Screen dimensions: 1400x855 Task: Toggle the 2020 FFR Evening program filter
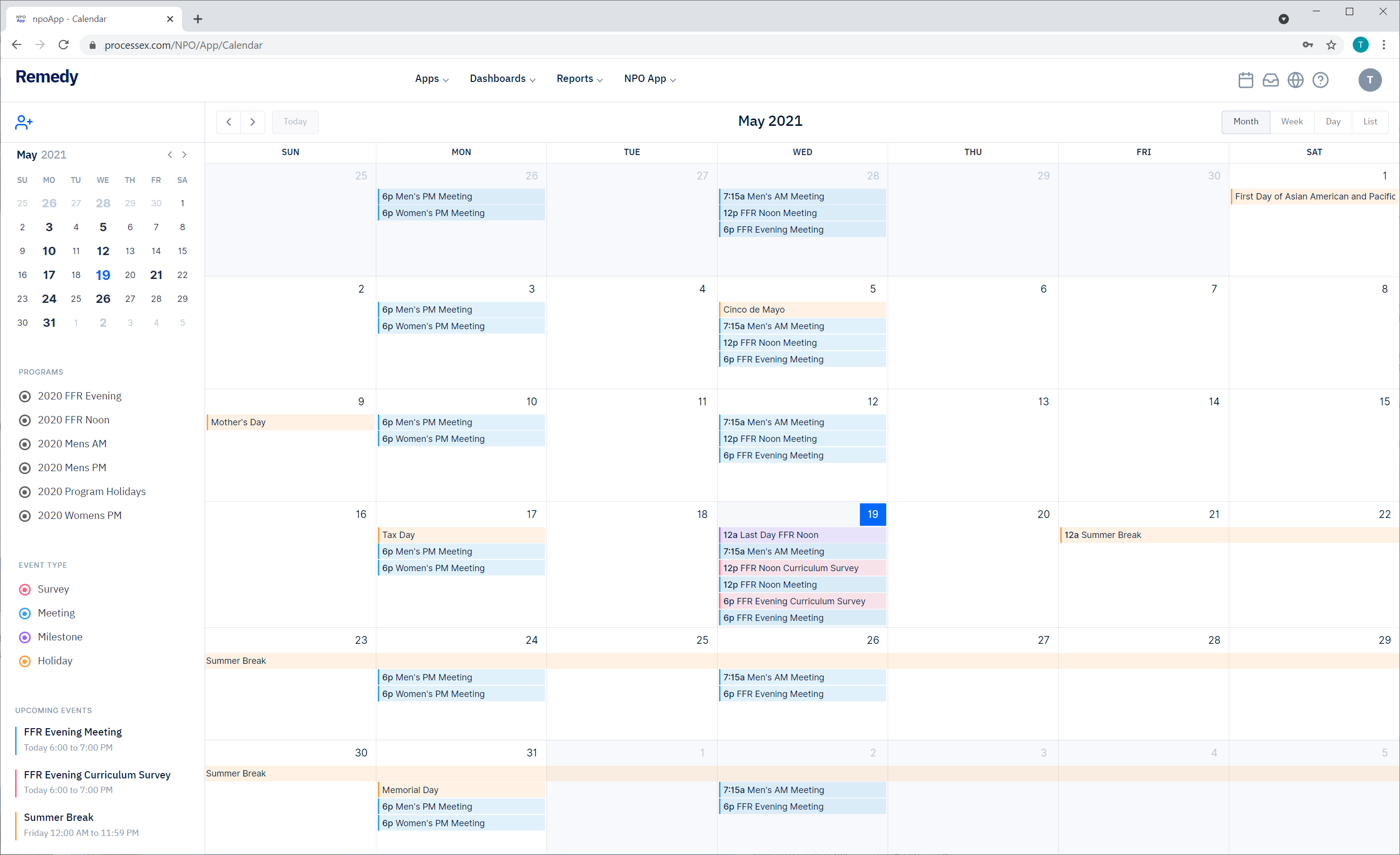tap(25, 396)
